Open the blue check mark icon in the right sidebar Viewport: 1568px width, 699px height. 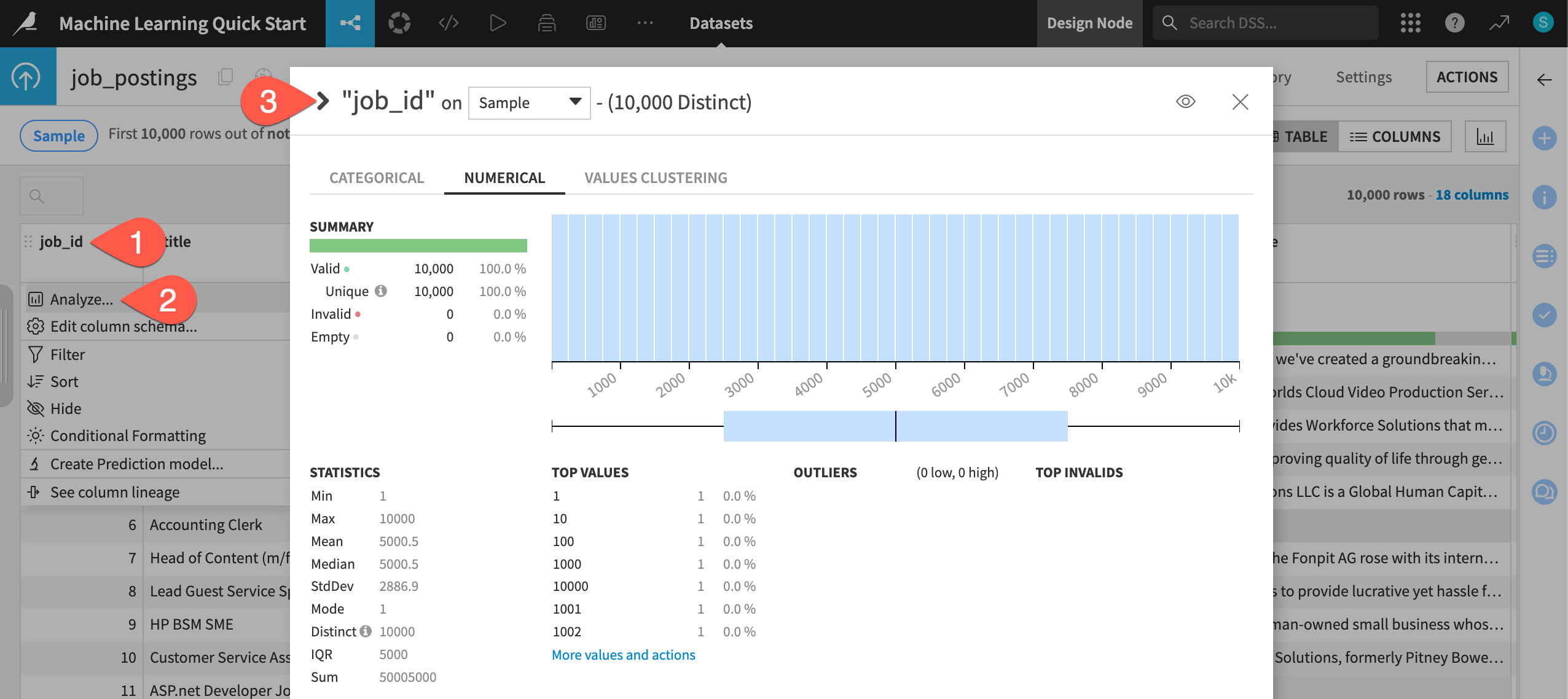coord(1544,315)
